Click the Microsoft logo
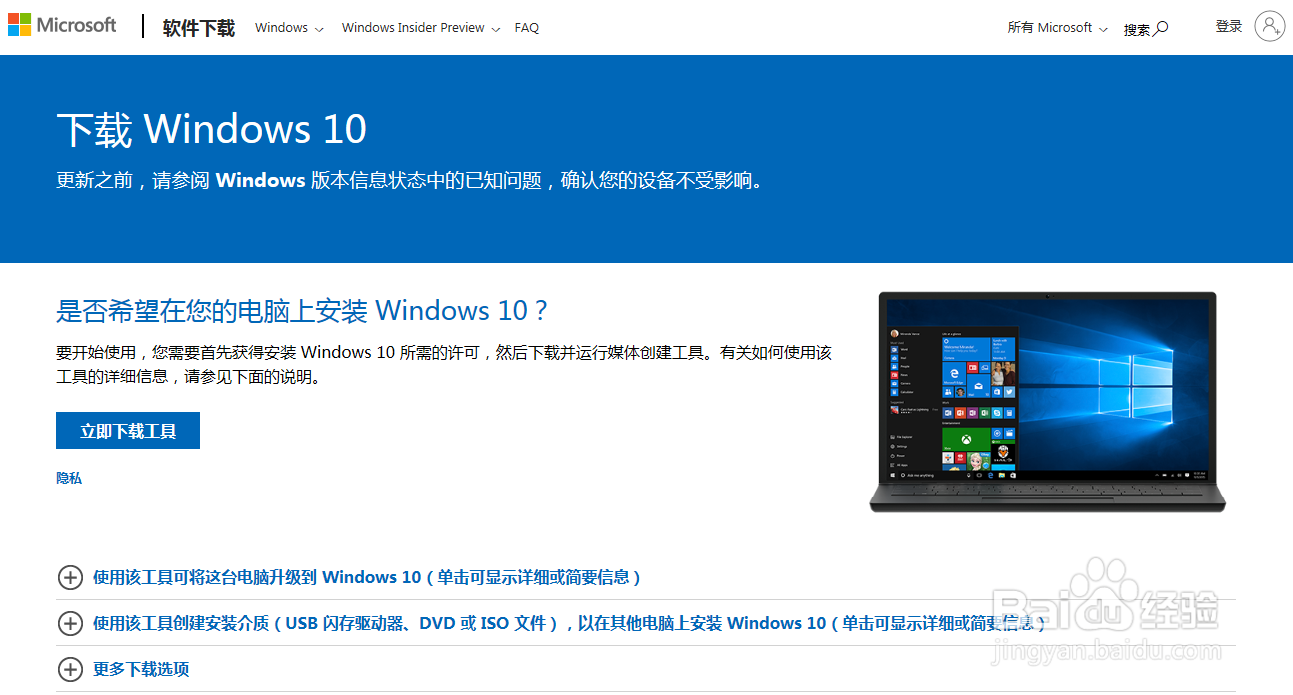Viewport: 1293px width, 695px height. 62,25
